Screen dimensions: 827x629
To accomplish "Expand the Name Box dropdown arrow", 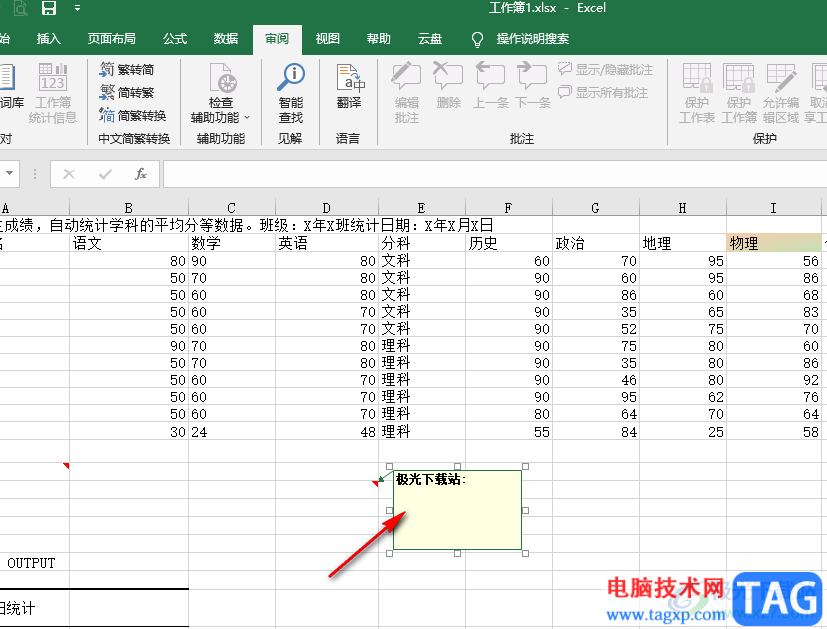I will [x=9, y=173].
